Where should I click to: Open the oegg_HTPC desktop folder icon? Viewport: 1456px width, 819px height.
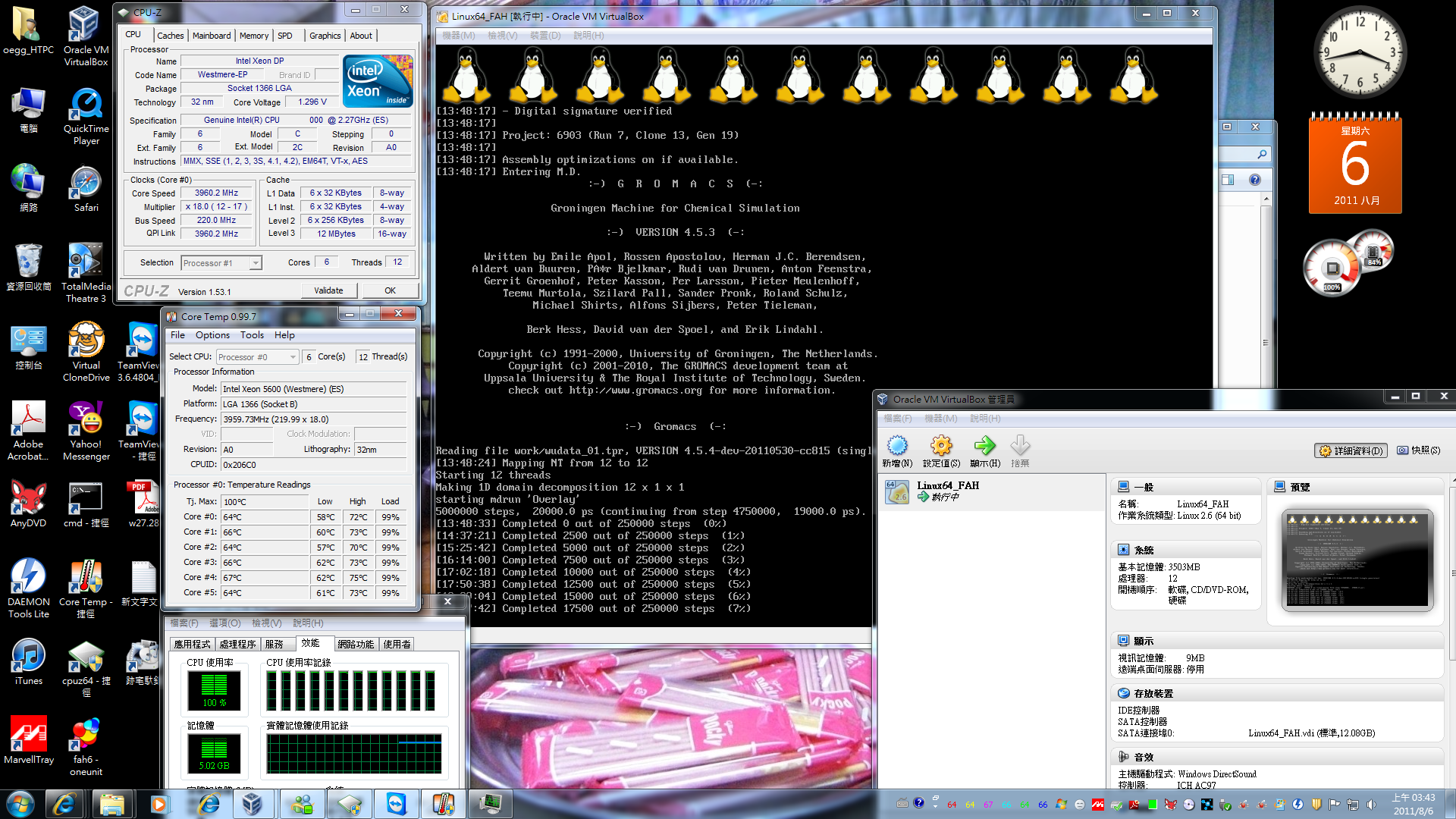(x=28, y=31)
